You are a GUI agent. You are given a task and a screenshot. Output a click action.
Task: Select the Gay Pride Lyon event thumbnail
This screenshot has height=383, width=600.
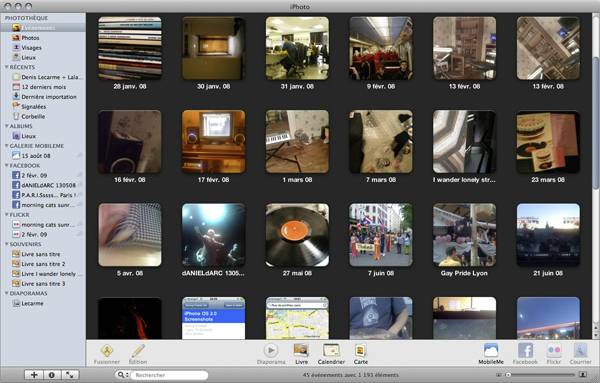point(464,235)
